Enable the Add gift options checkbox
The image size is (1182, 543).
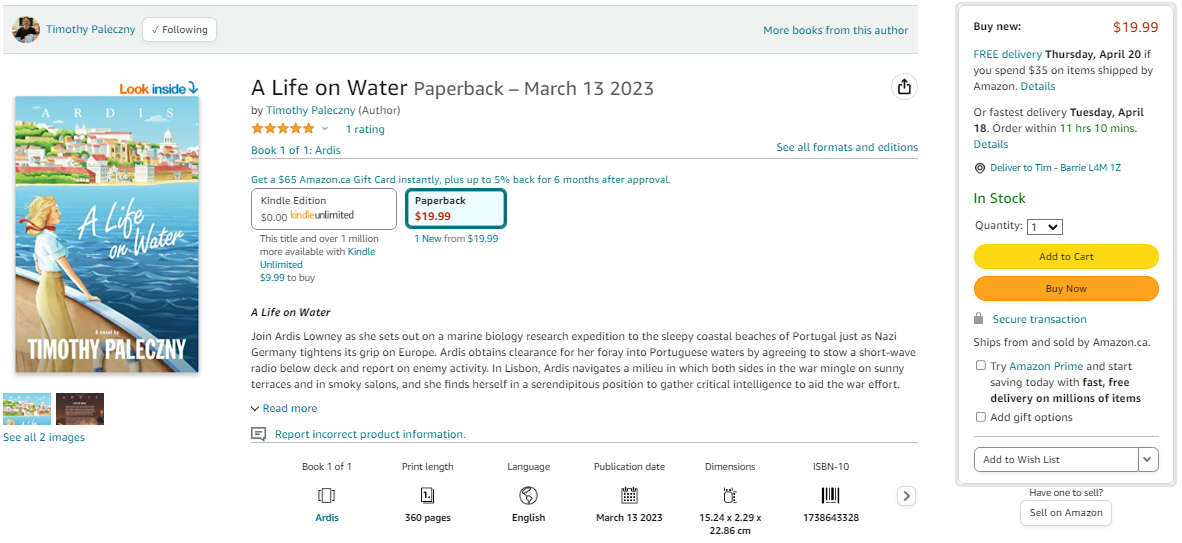[x=981, y=417]
